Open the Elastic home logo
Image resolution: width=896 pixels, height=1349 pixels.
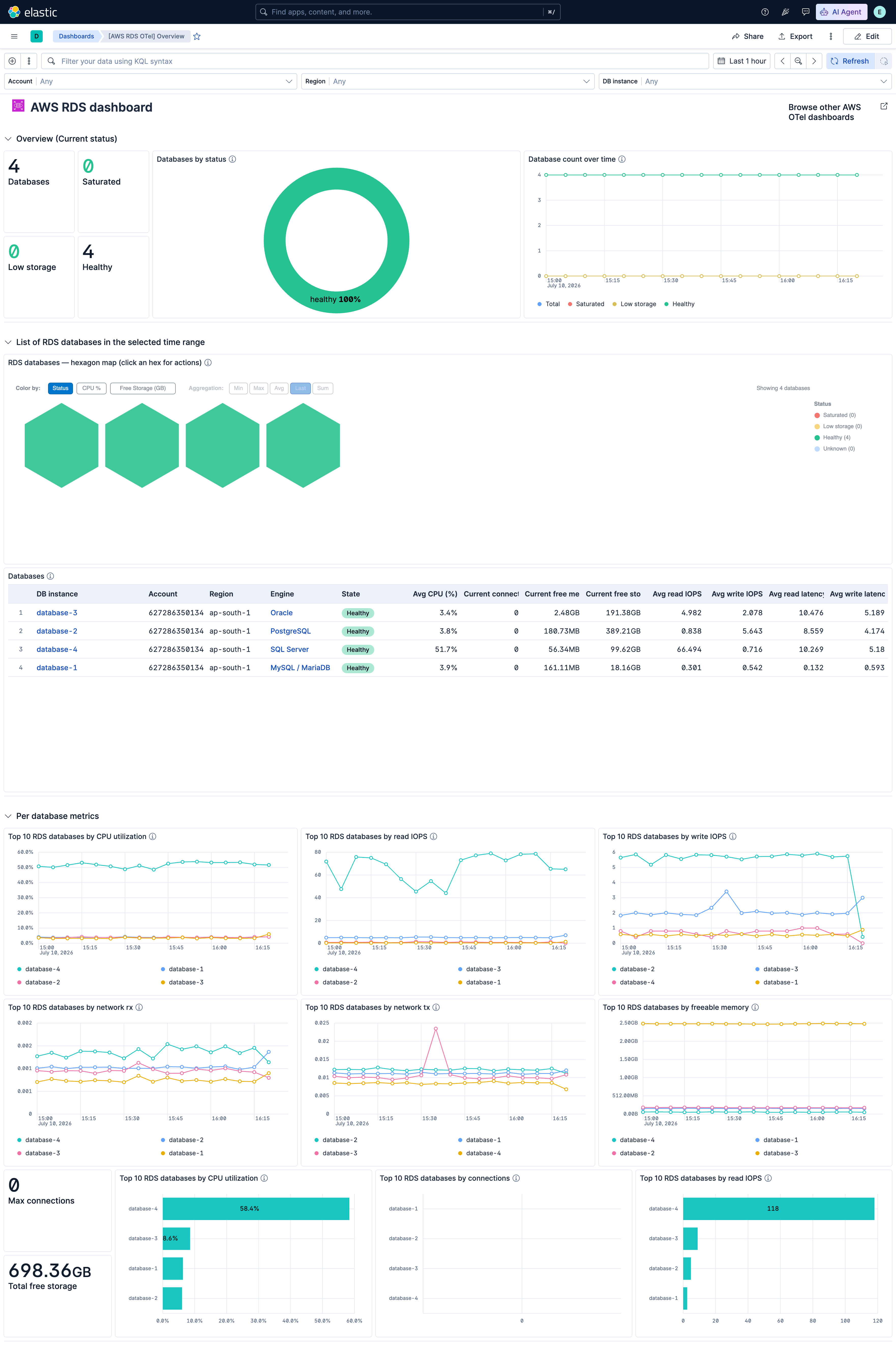coord(33,12)
